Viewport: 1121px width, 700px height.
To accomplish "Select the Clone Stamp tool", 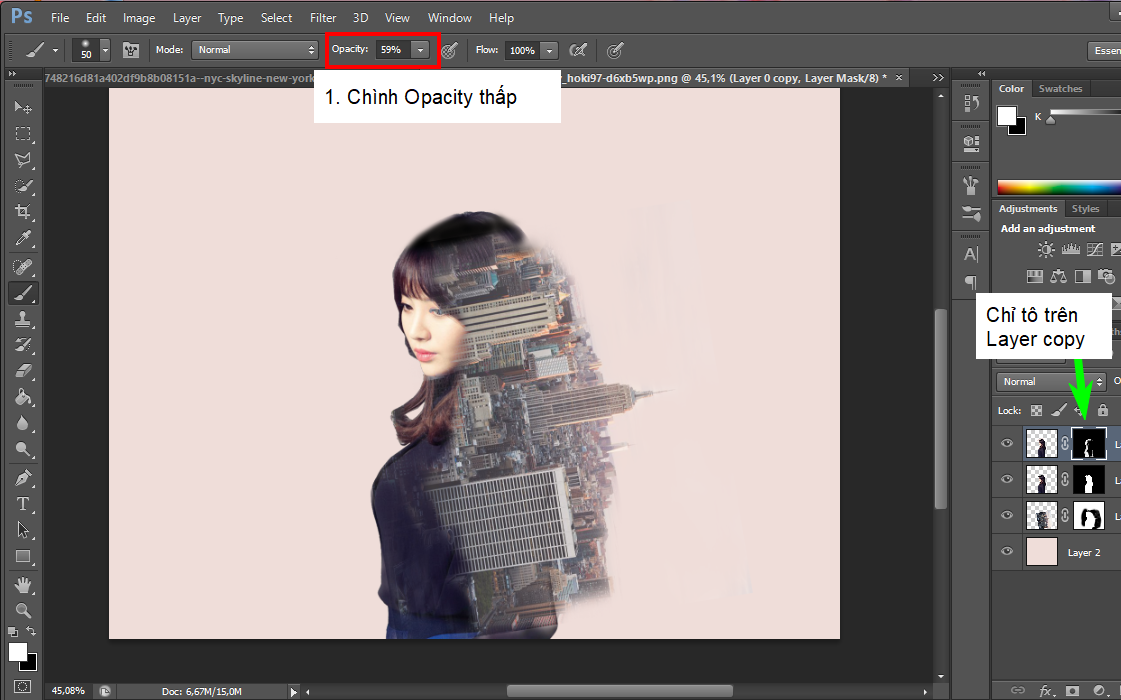I will [x=23, y=319].
